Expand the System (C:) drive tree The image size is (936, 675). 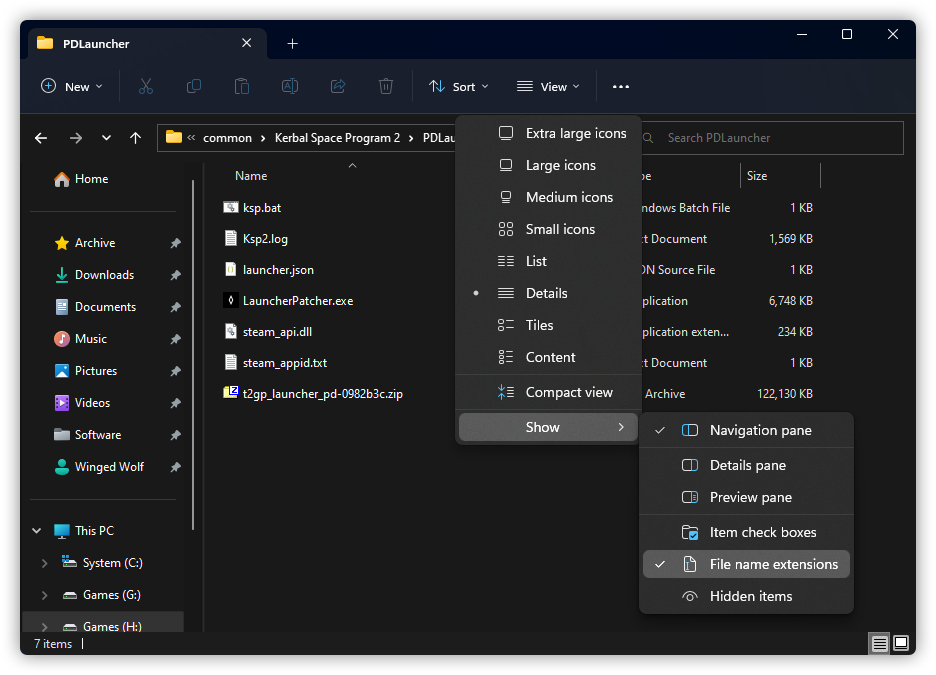pos(44,563)
